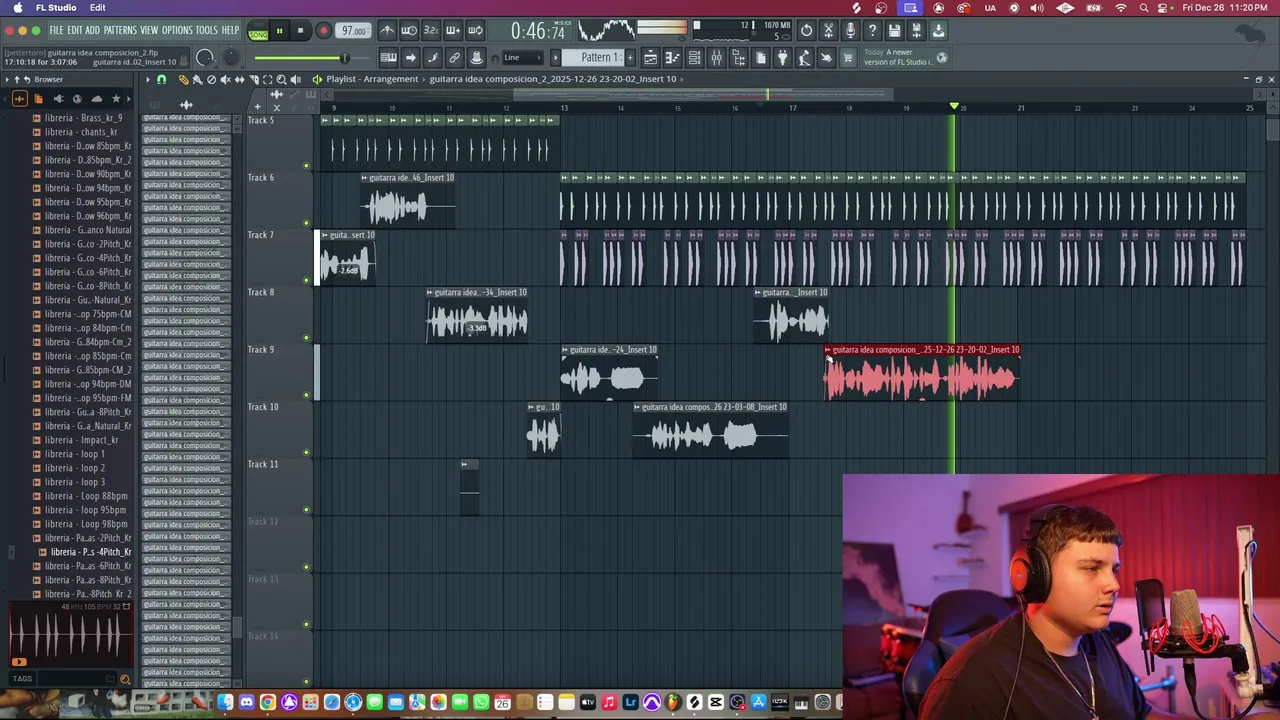Viewport: 1280px width, 720px height.
Task: Stop playback with the stop button
Action: tap(300, 30)
